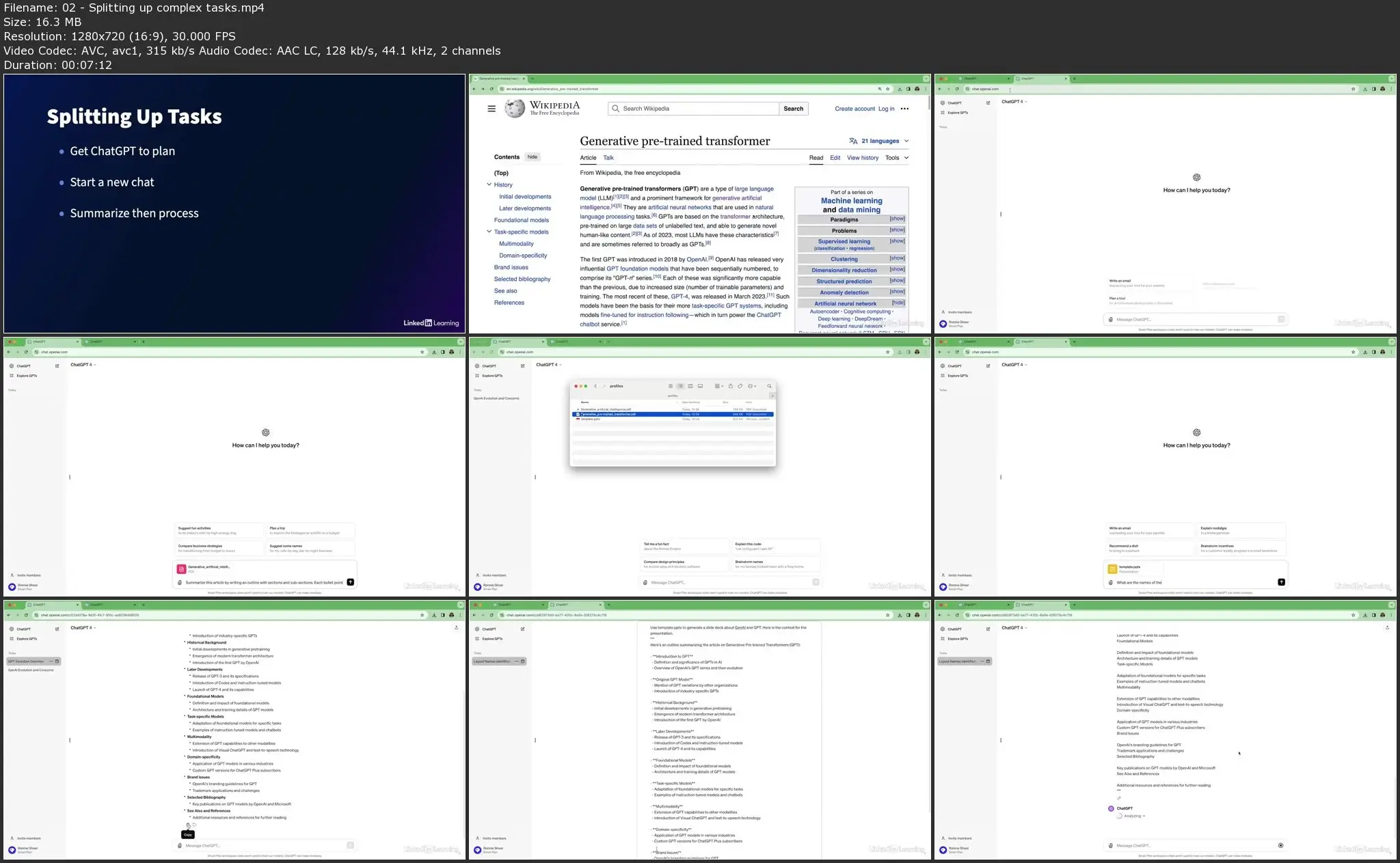The width and height of the screenshot is (1400, 863).
Task: Open the Wikipedia Tools dropdown
Action: click(897, 158)
